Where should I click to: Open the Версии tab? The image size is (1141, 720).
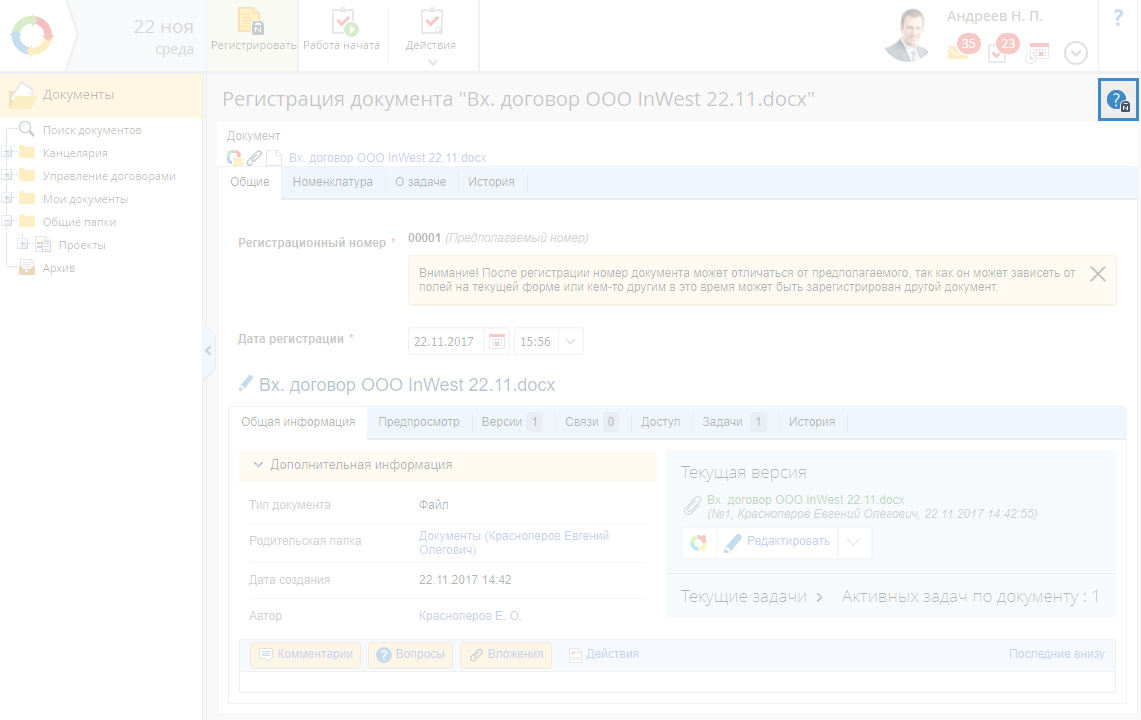512,422
